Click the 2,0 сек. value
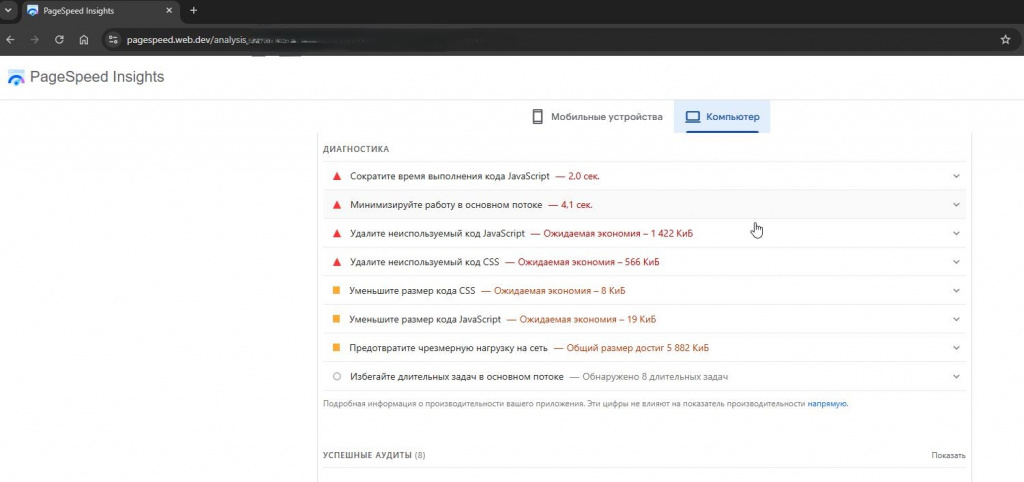Viewport: 1024px width, 482px height. [x=584, y=176]
